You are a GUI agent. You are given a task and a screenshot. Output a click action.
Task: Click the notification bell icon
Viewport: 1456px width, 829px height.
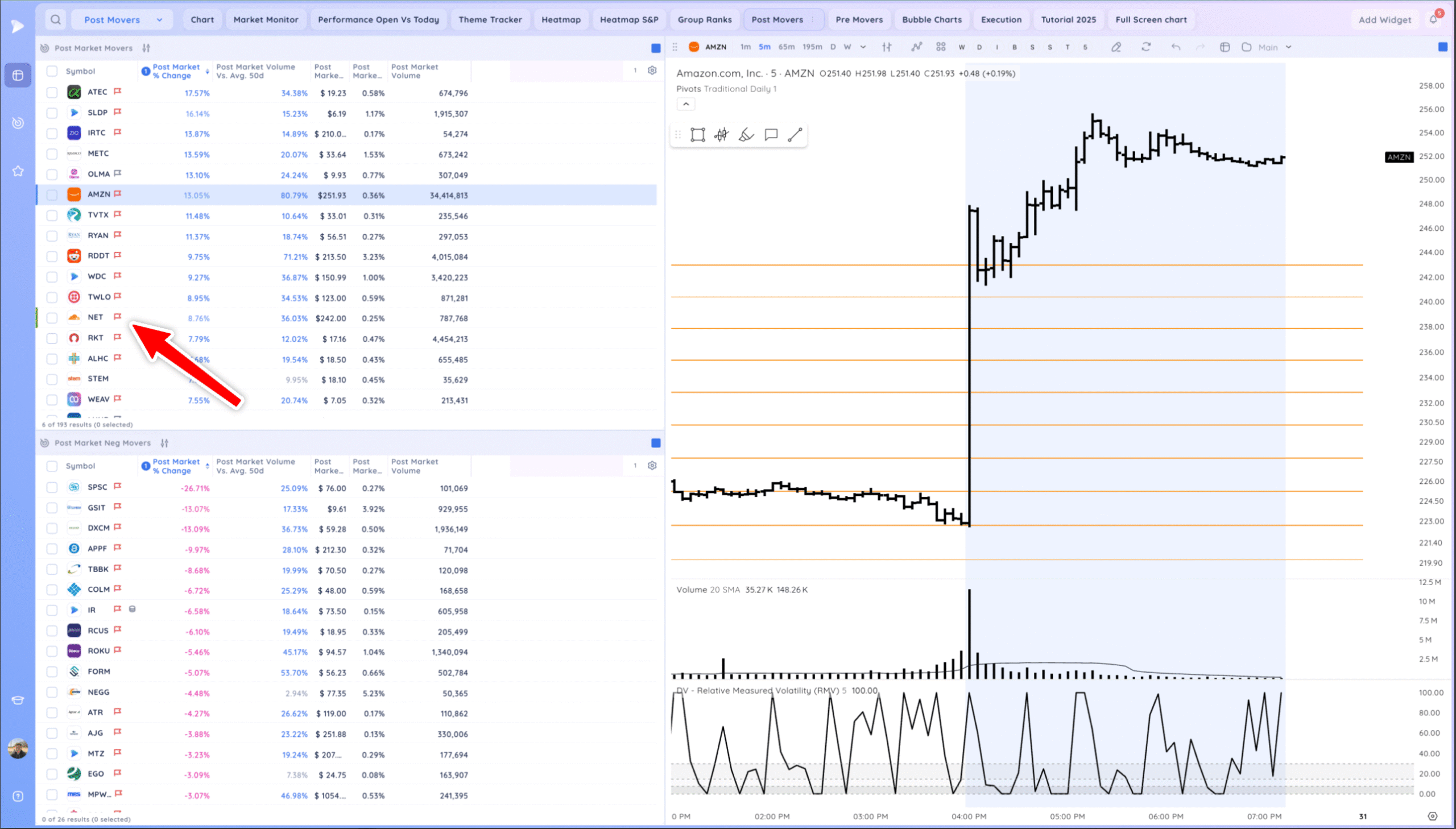[x=1433, y=19]
